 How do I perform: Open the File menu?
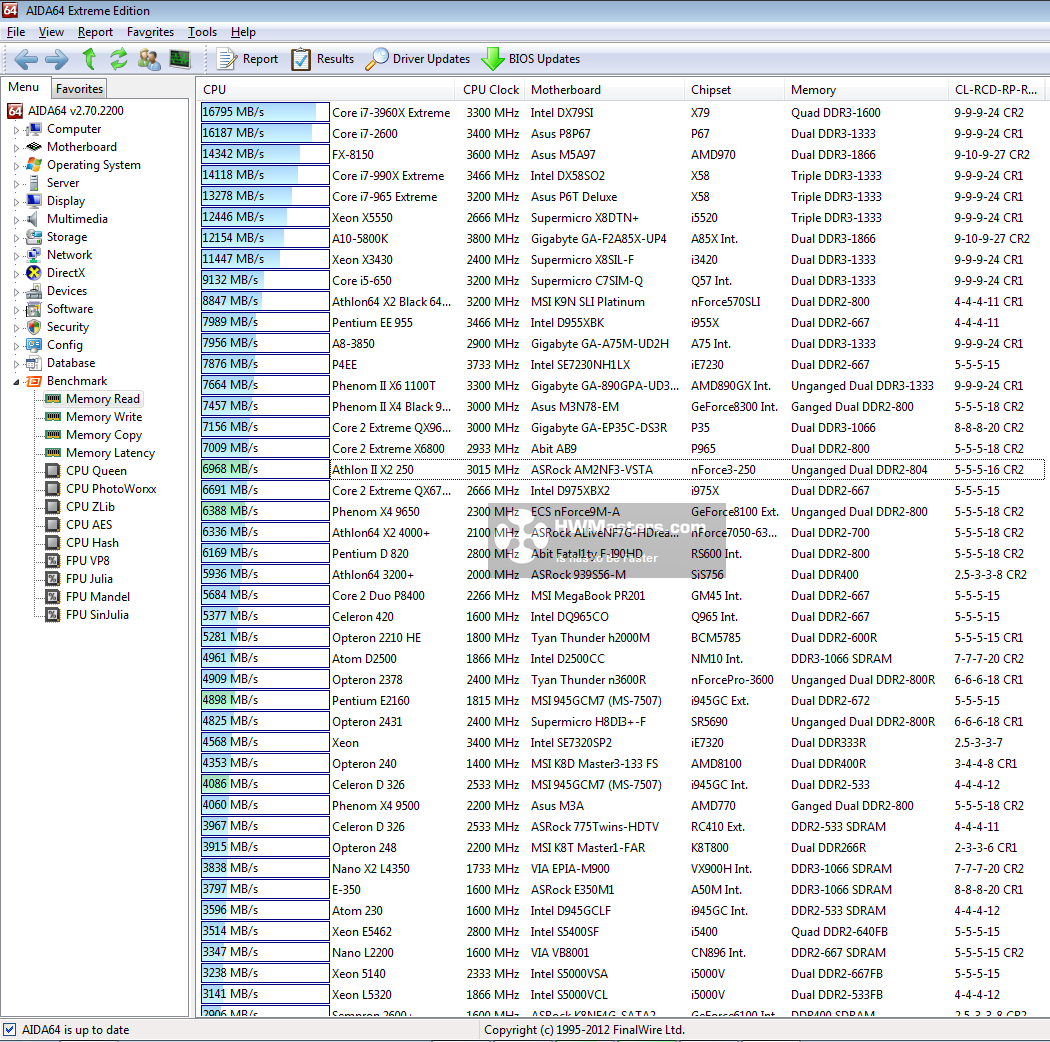(x=16, y=32)
